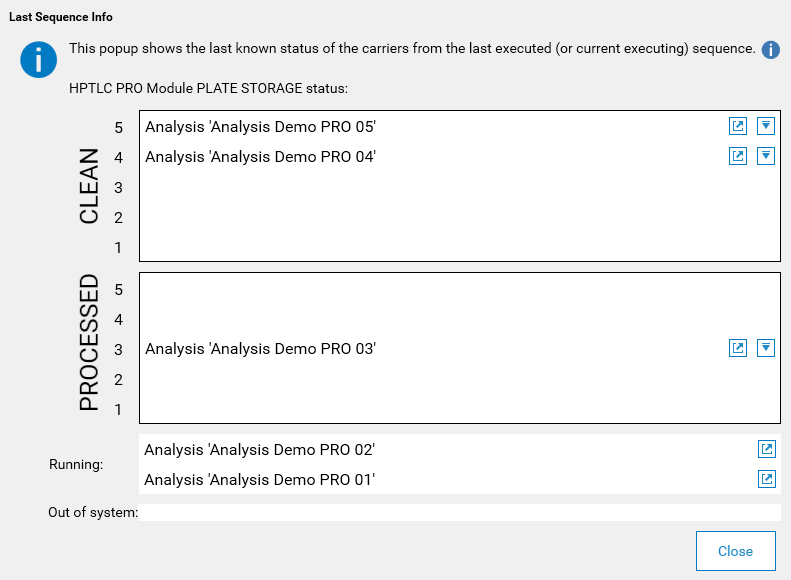Click the small blue info icon
Viewport: 791px width, 580px height.
point(770,49)
